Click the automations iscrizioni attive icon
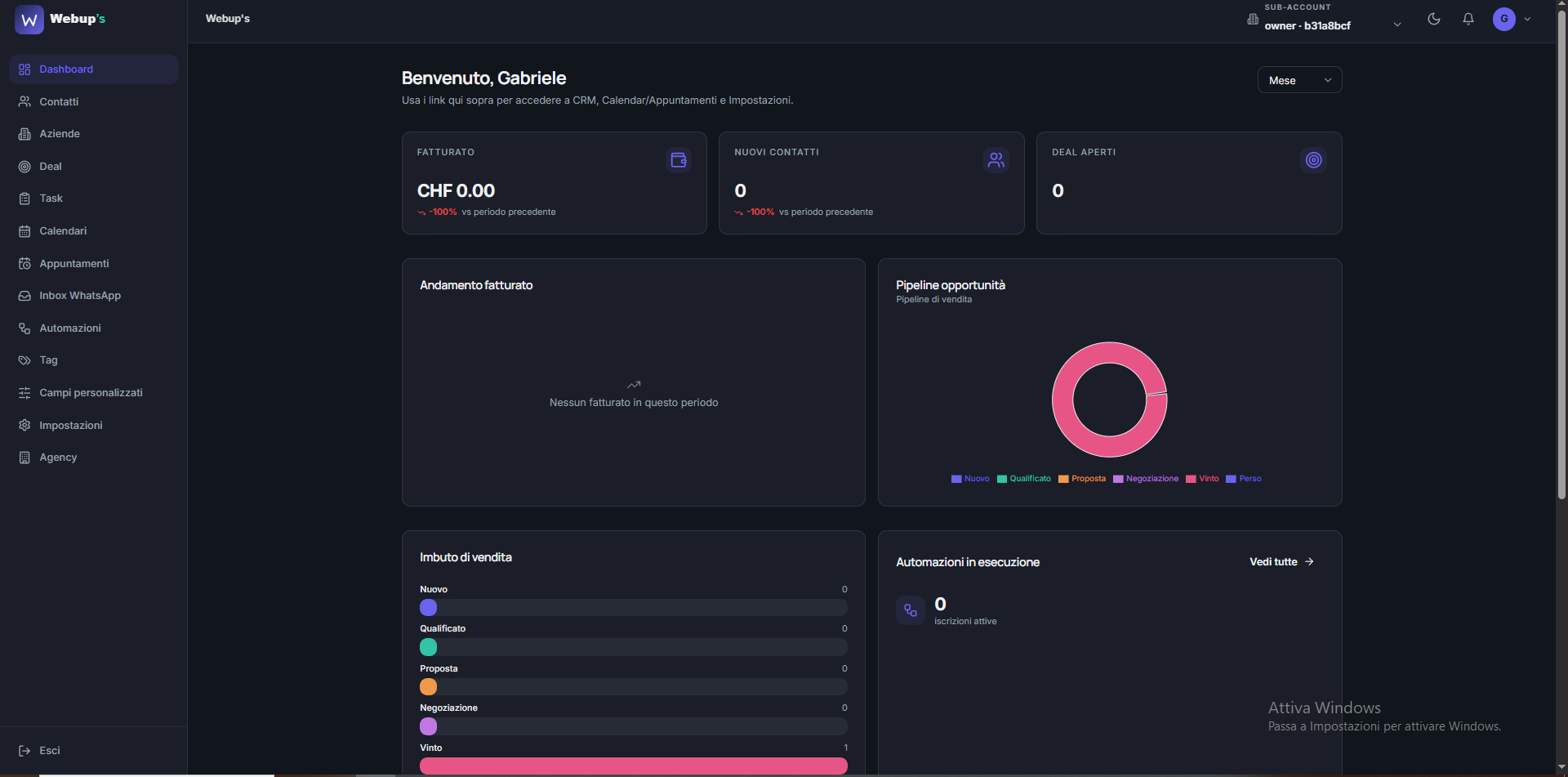Image resolution: width=1568 pixels, height=777 pixels. point(911,610)
